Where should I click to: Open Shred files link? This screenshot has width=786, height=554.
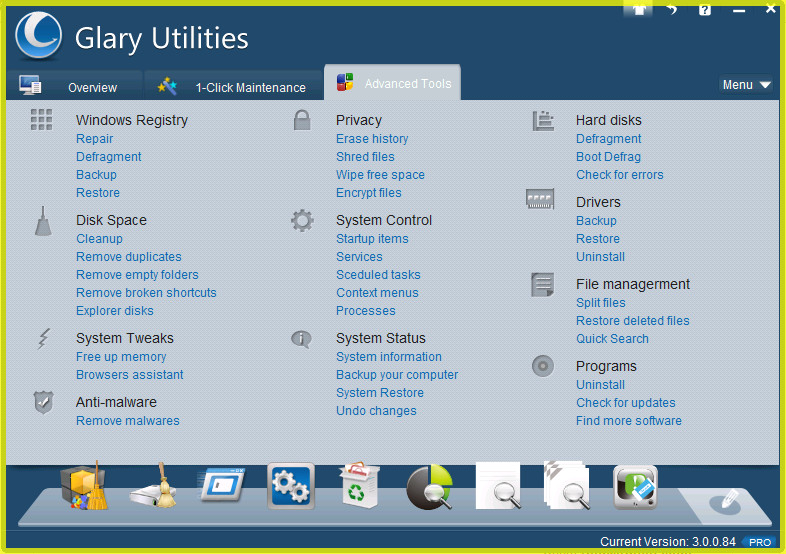(x=365, y=157)
